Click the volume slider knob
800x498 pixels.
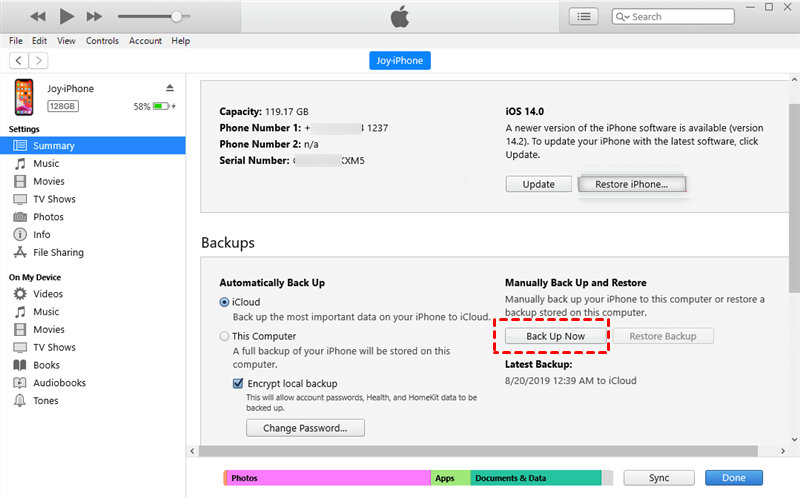176,16
